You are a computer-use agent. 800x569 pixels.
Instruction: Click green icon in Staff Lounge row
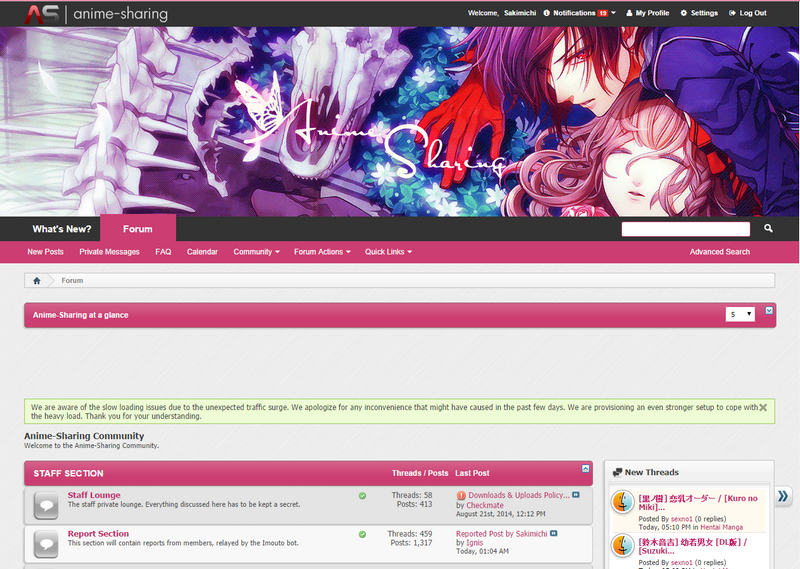click(x=362, y=496)
